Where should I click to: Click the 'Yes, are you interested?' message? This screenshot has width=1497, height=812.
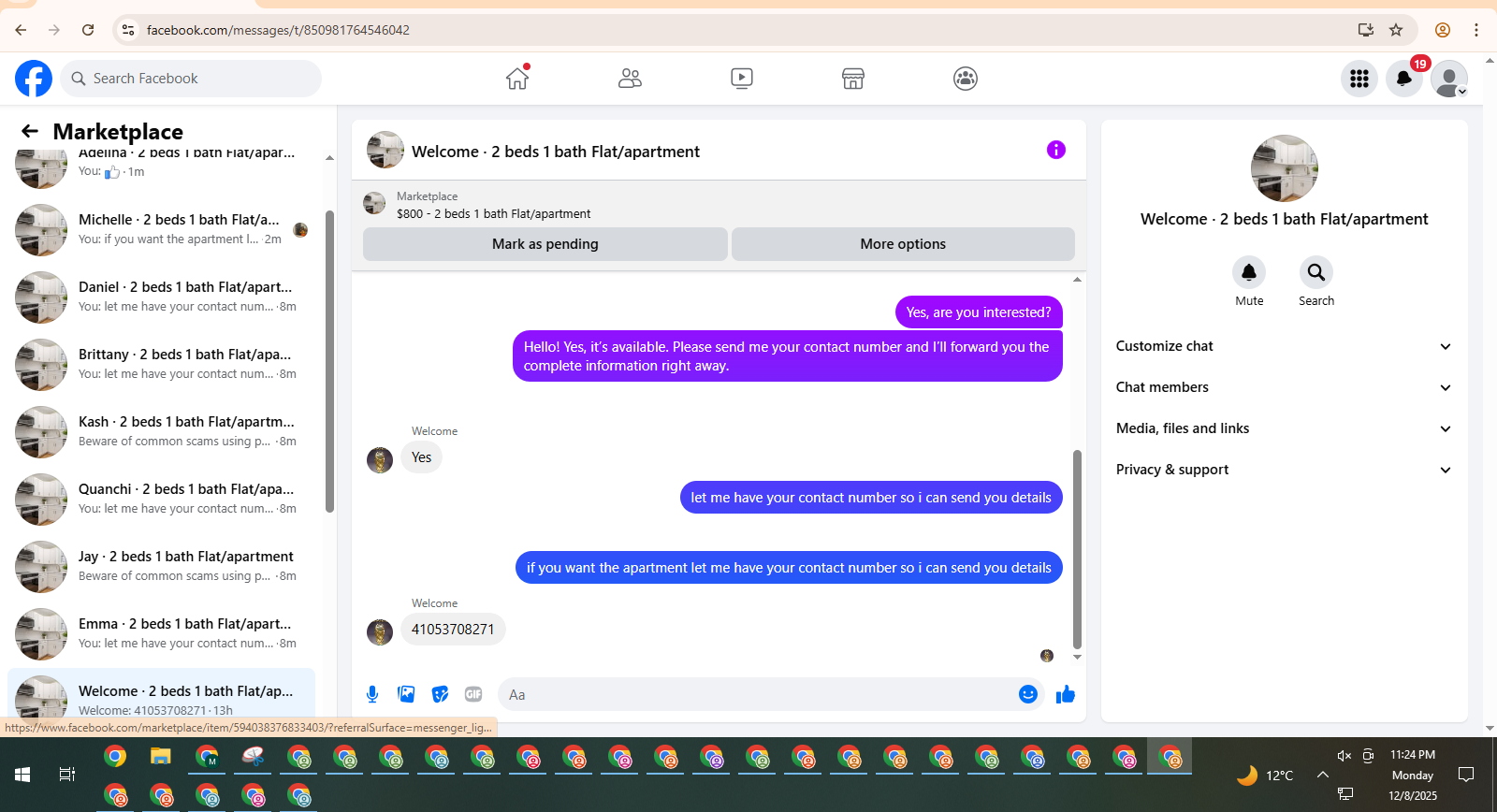[x=979, y=312]
